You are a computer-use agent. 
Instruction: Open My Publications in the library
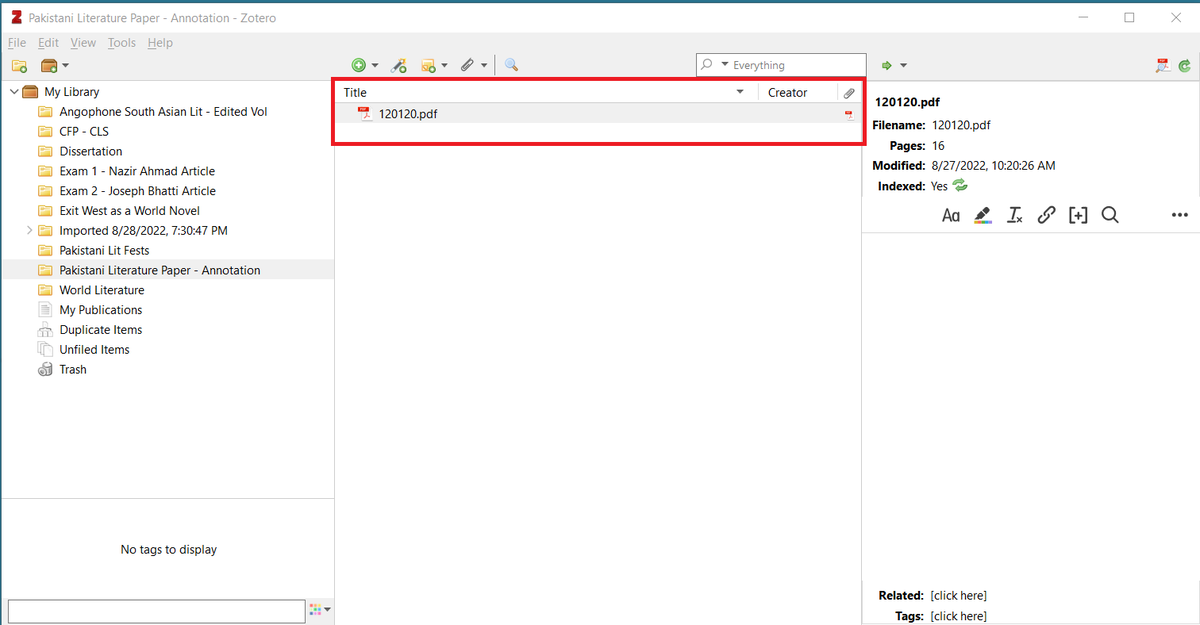point(100,310)
